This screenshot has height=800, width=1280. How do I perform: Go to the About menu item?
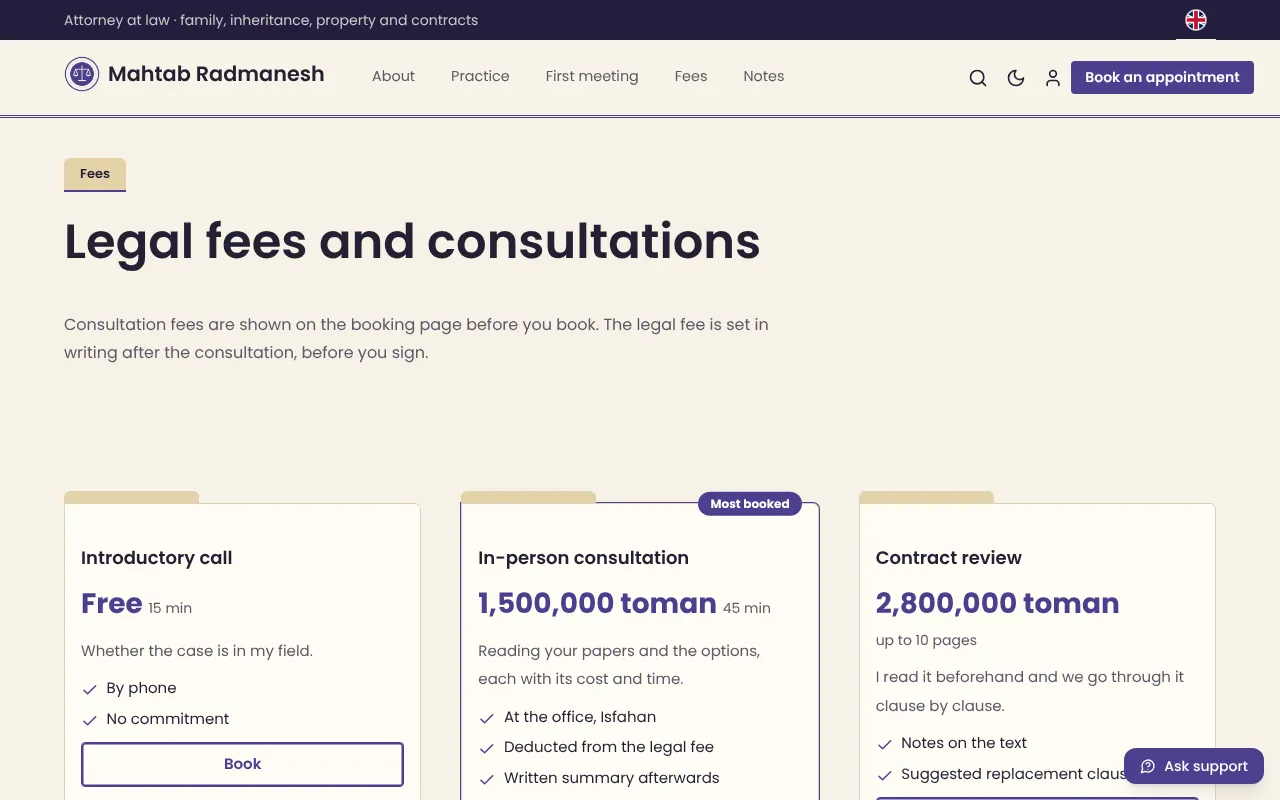pos(393,76)
